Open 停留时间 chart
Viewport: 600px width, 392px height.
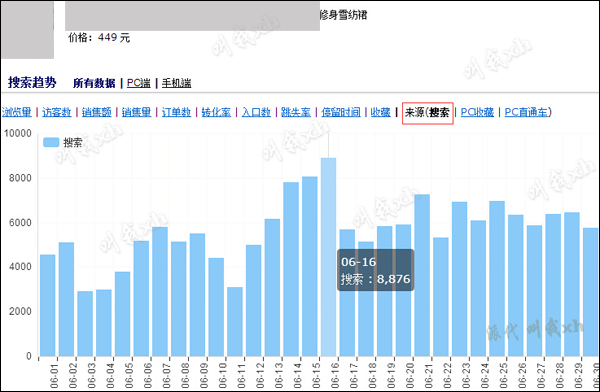pyautogui.click(x=341, y=112)
